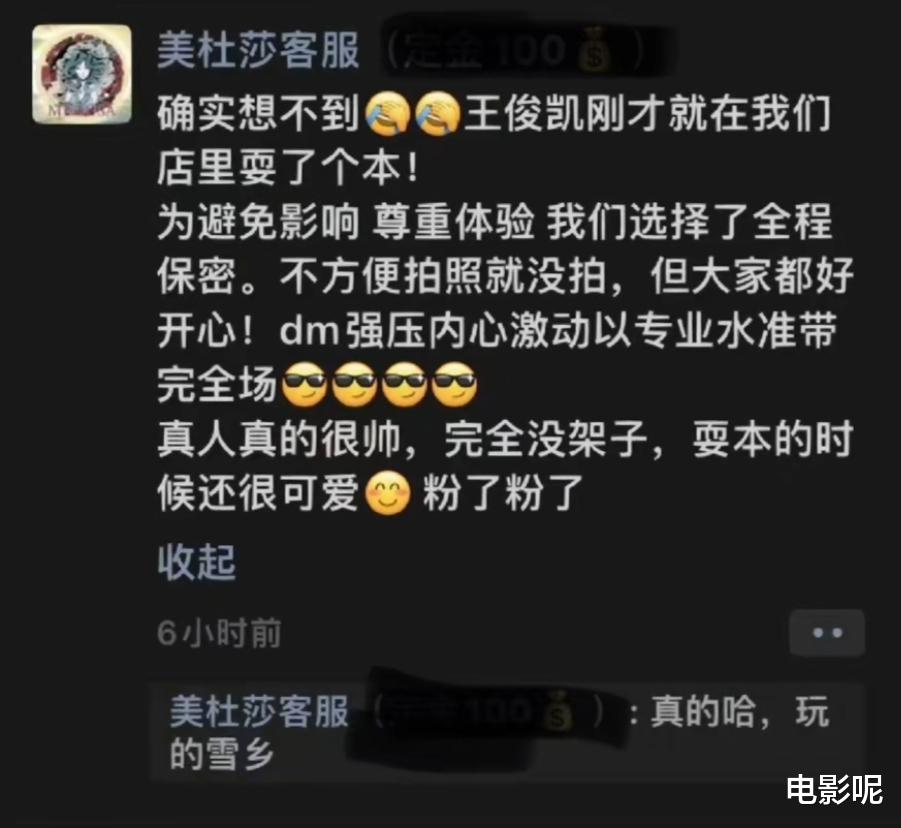Click the text line 店里耍了个本！
This screenshot has width=901, height=828.
pyautogui.click(x=289, y=168)
